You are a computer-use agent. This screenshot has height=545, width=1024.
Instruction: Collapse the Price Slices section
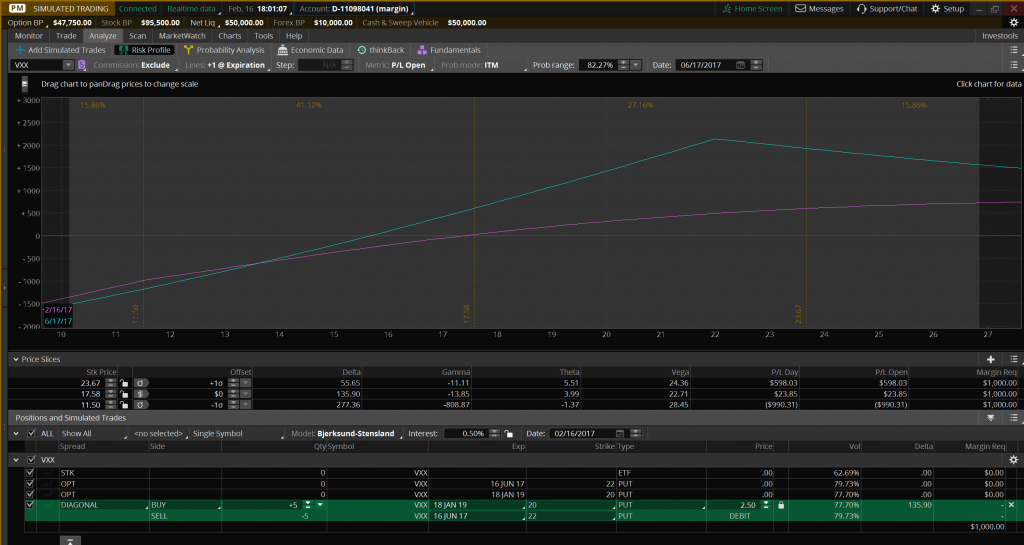[14, 359]
